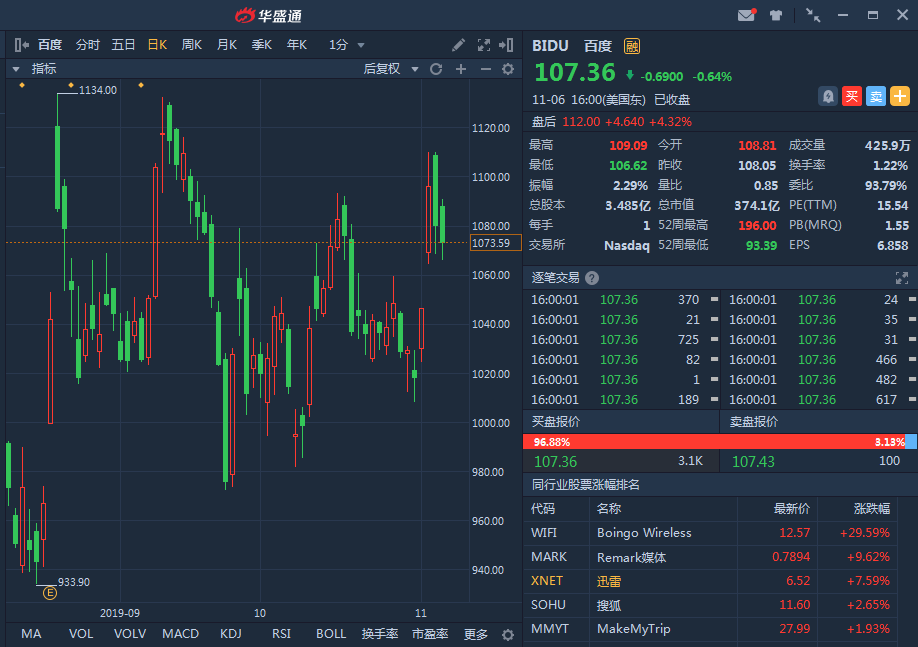Viewport: 918px width, 647px height.
Task: Toggle the KDJ indicator
Action: (231, 634)
